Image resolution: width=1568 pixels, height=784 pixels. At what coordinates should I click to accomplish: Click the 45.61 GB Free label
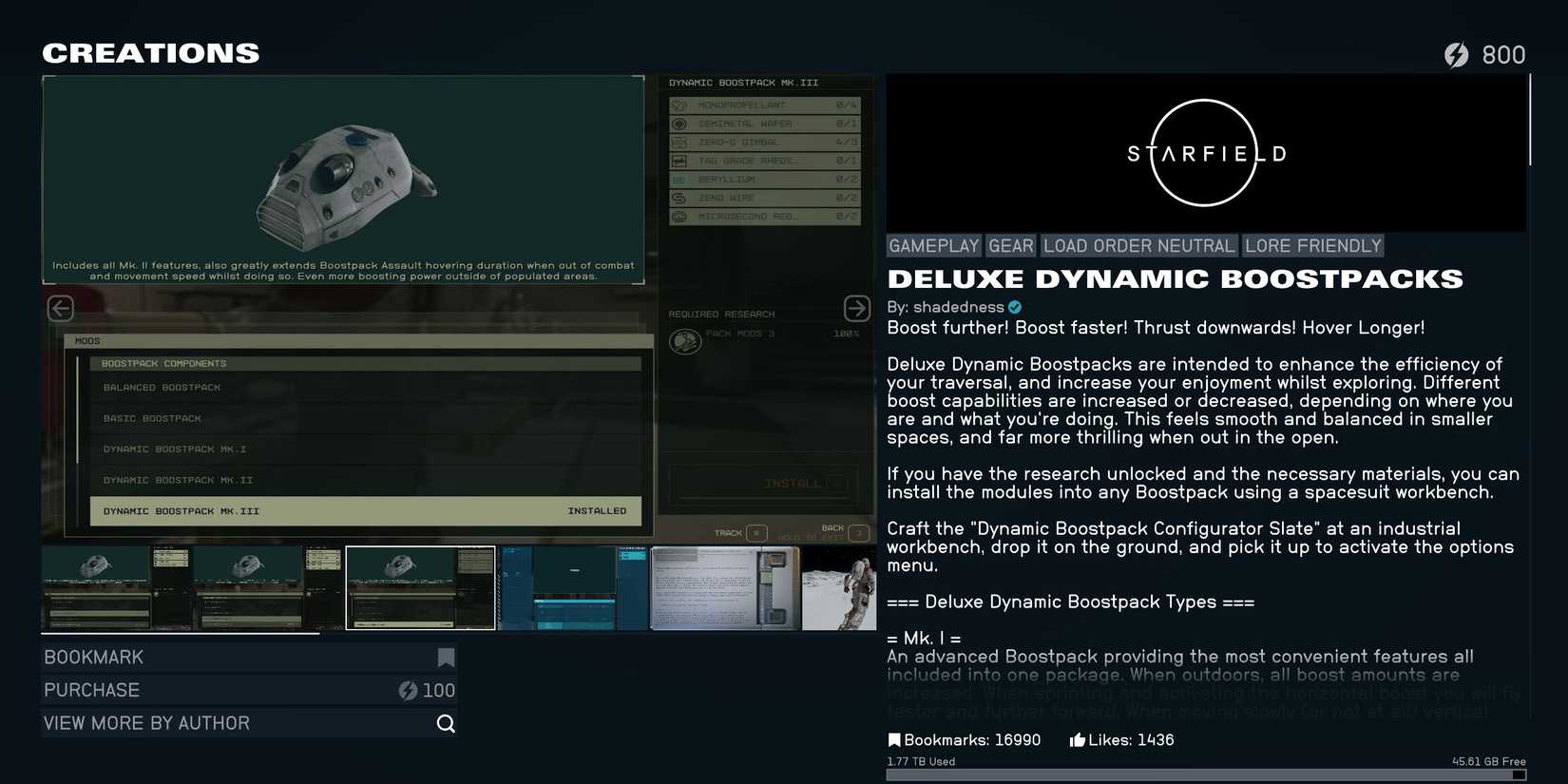click(x=1489, y=761)
